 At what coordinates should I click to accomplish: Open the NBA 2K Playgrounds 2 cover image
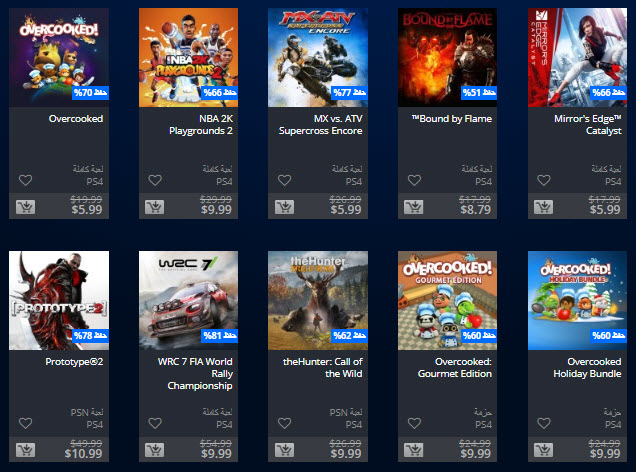189,58
